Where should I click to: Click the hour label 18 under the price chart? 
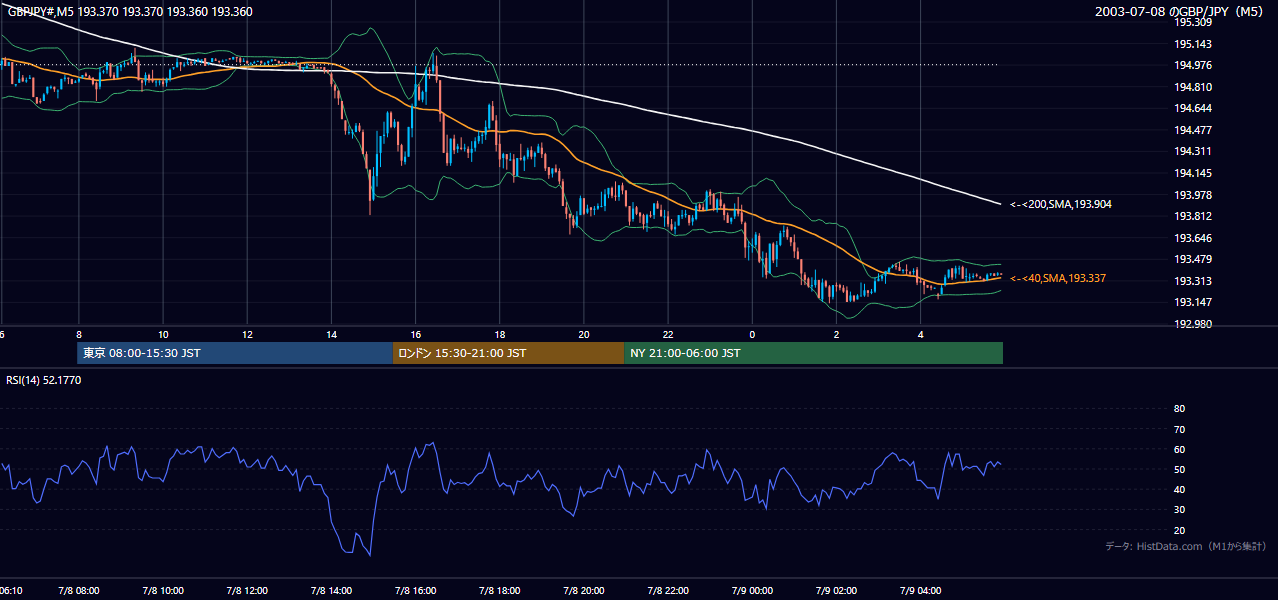[499, 335]
